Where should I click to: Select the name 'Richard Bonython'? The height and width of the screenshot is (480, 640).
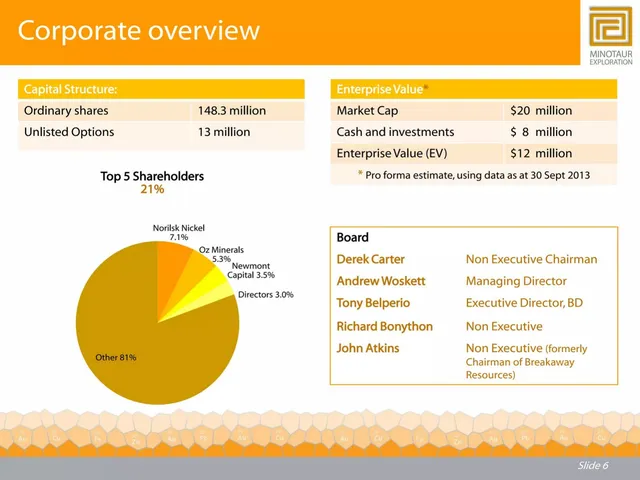click(384, 327)
